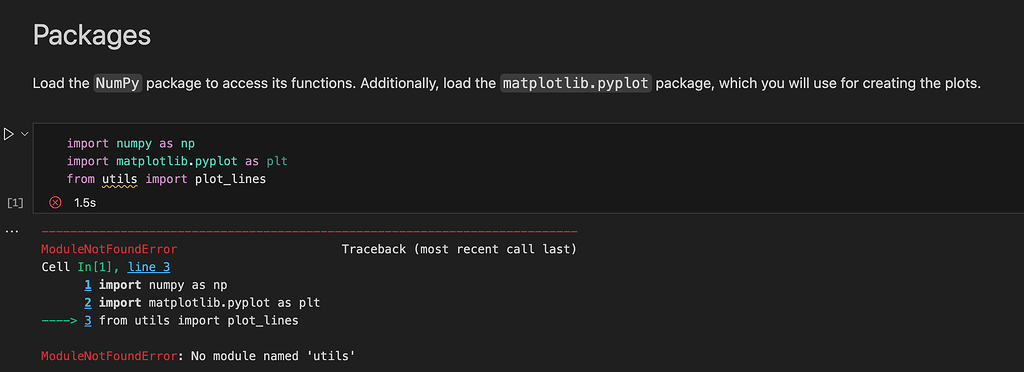The height and width of the screenshot is (372, 1024).
Task: Open the run options chevron beside play
Action: pyautogui.click(x=25, y=134)
